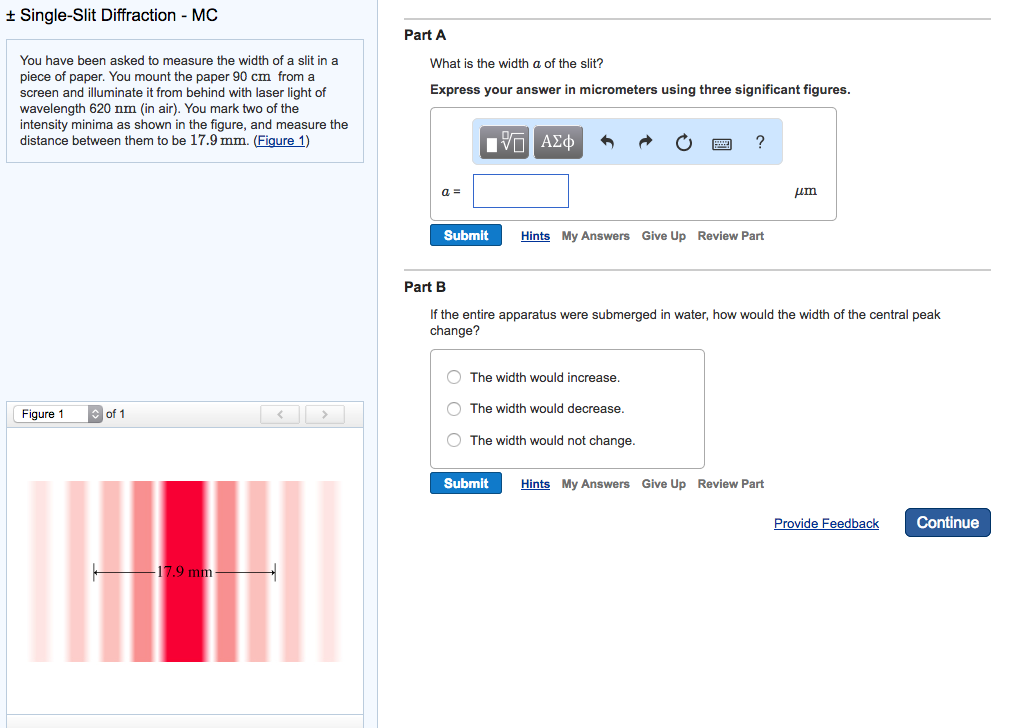
Task: Click the Provide Feedback link
Action: [x=826, y=524]
